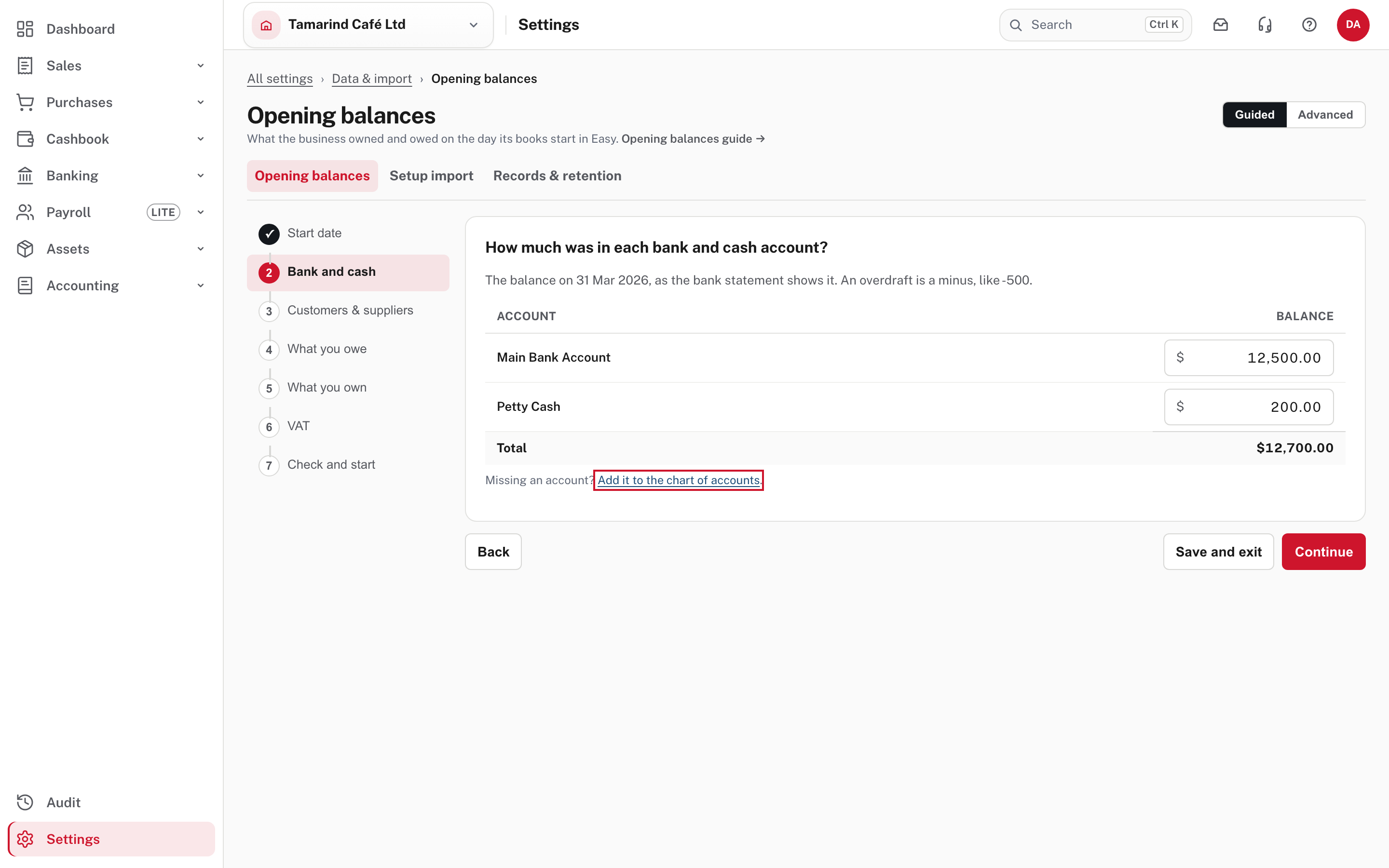Edit the Petty Cash balance field

(x=1248, y=407)
